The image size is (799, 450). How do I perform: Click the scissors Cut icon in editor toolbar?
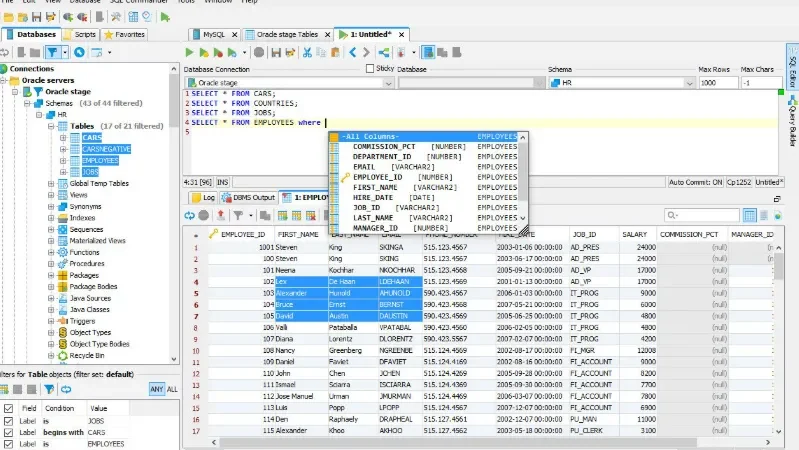(307, 52)
